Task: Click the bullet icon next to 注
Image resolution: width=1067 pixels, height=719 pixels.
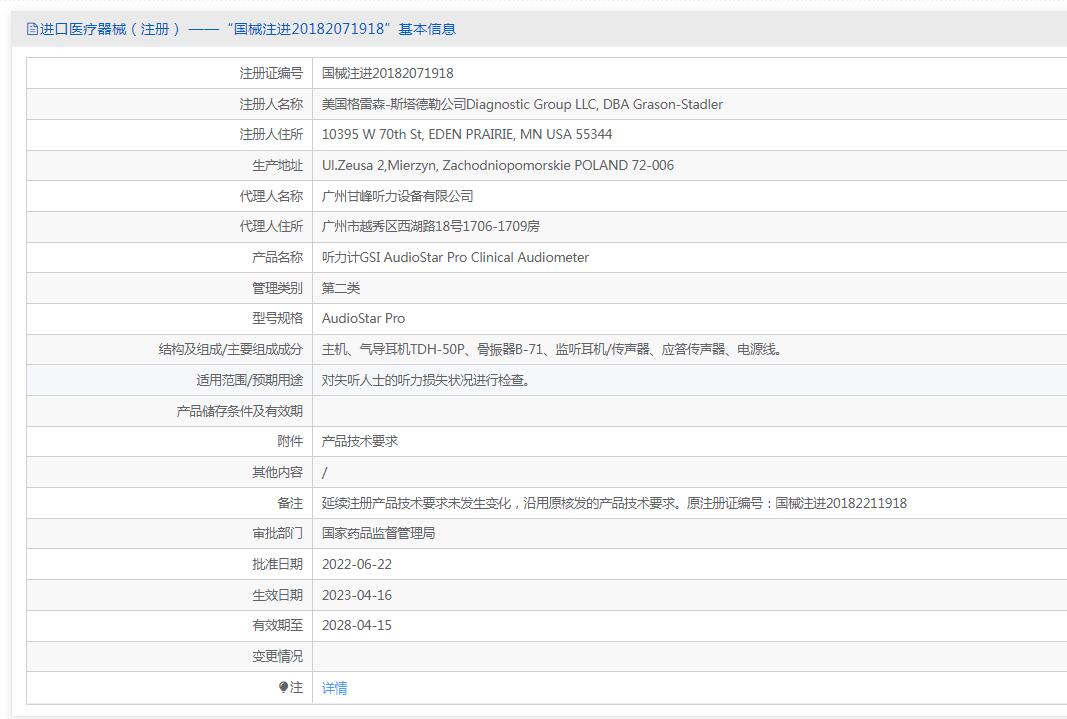Action: coord(284,687)
